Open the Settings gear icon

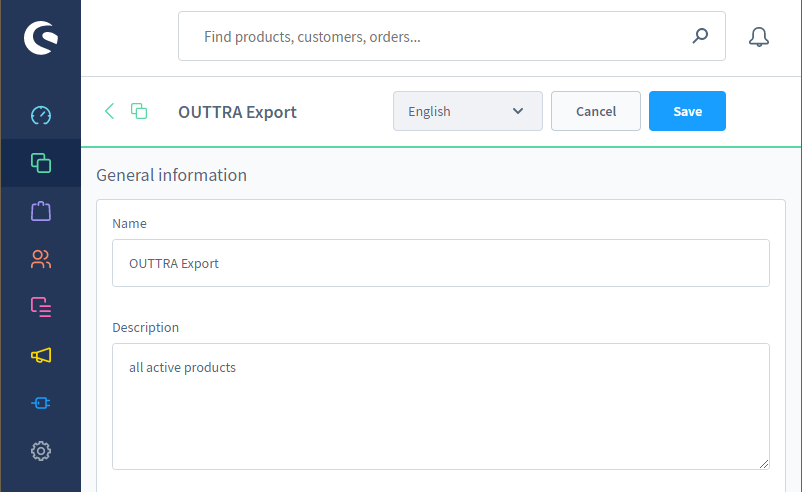(x=41, y=451)
